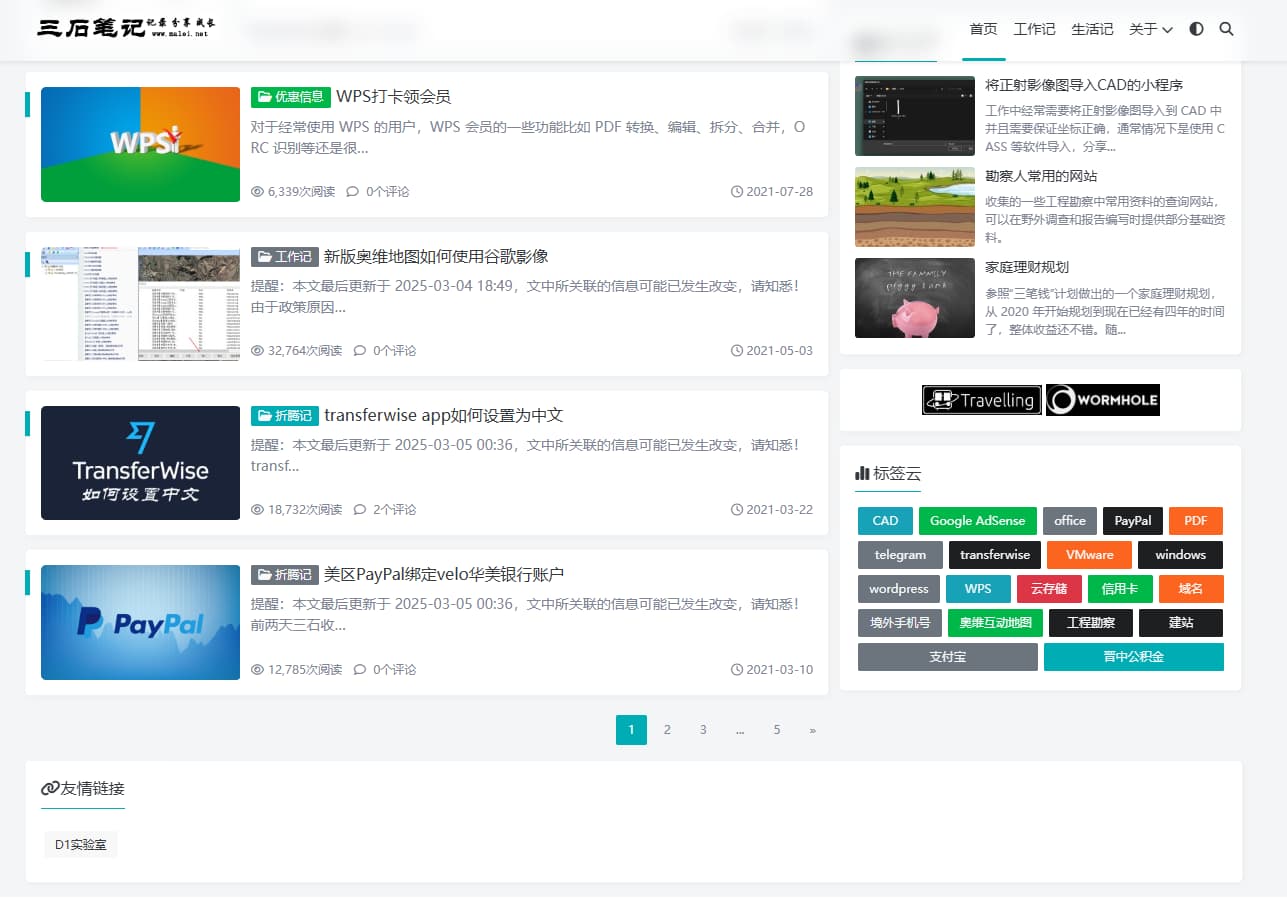Click the comment bubble icon on the WPS article
Screen dimensions: 1287x916
pos(352,191)
